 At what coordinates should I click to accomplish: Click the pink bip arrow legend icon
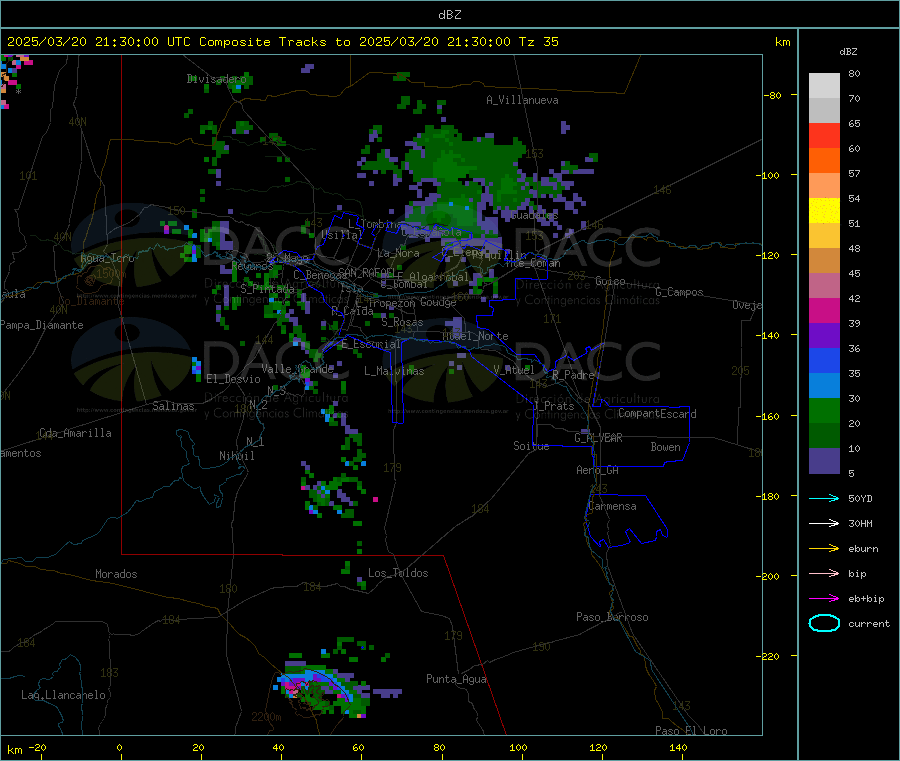[824, 573]
